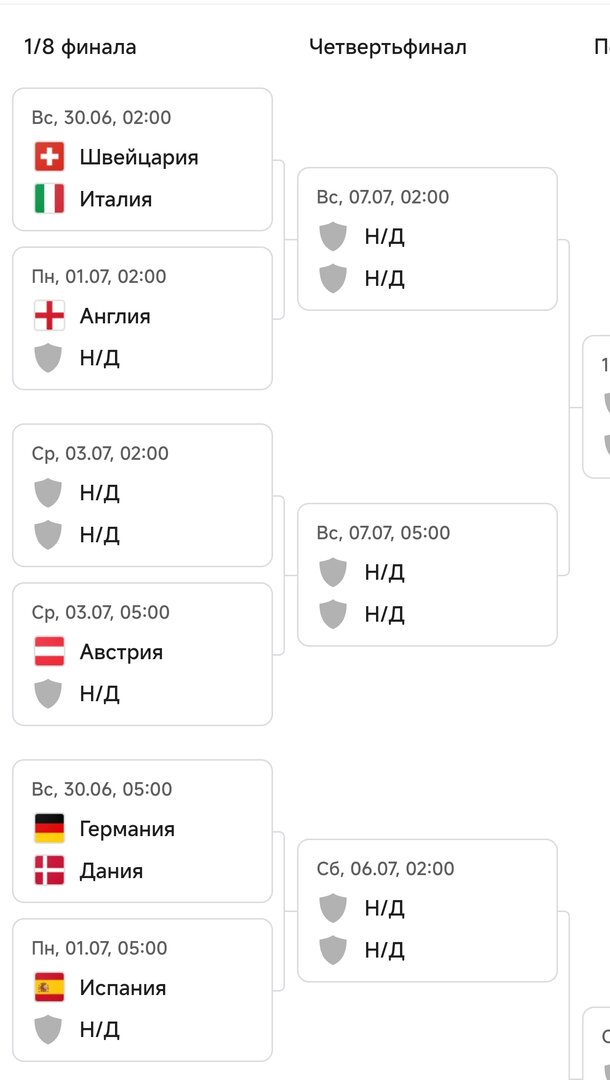
Task: Click the Germany flag icon
Action: (49, 829)
